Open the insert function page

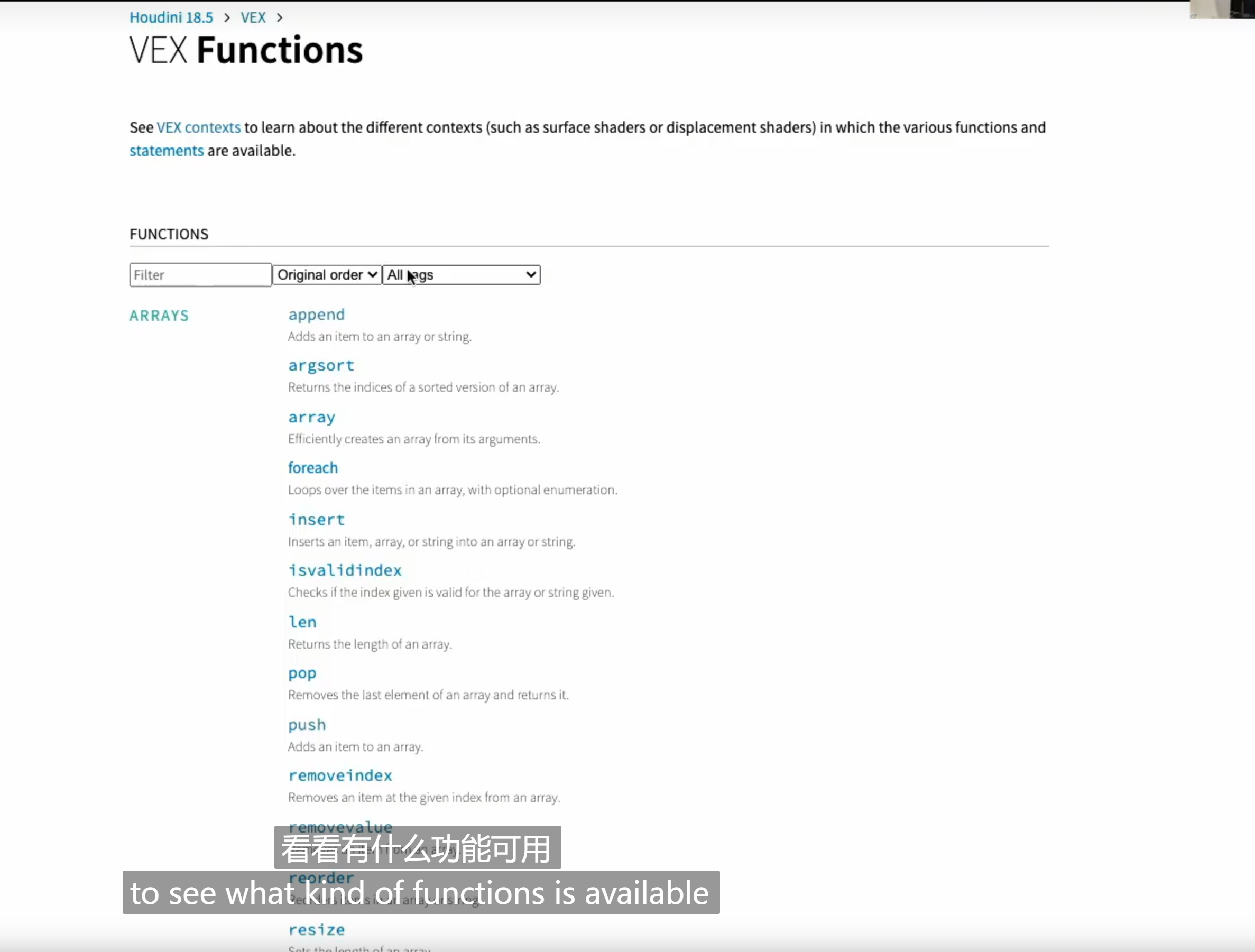[x=316, y=519]
